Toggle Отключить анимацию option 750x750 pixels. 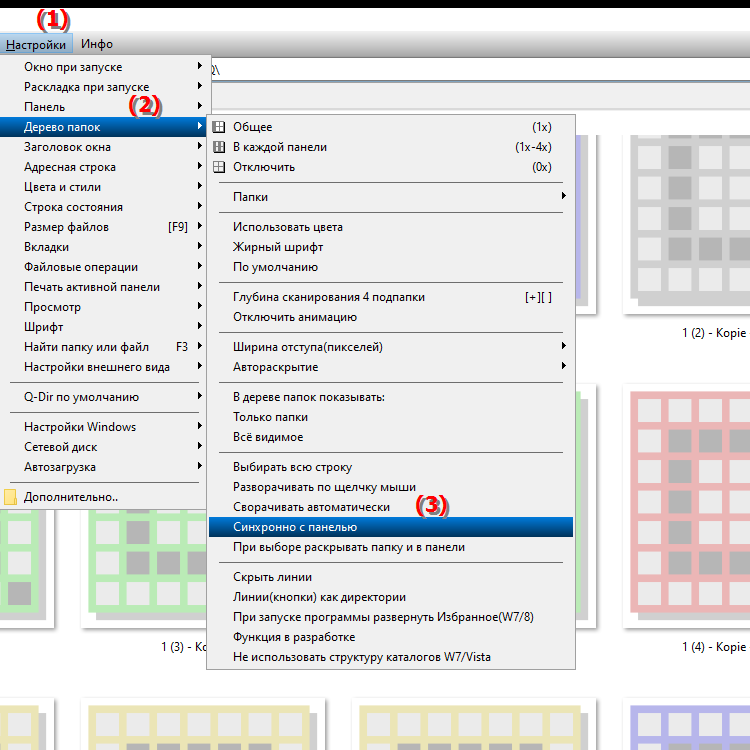click(x=391, y=317)
